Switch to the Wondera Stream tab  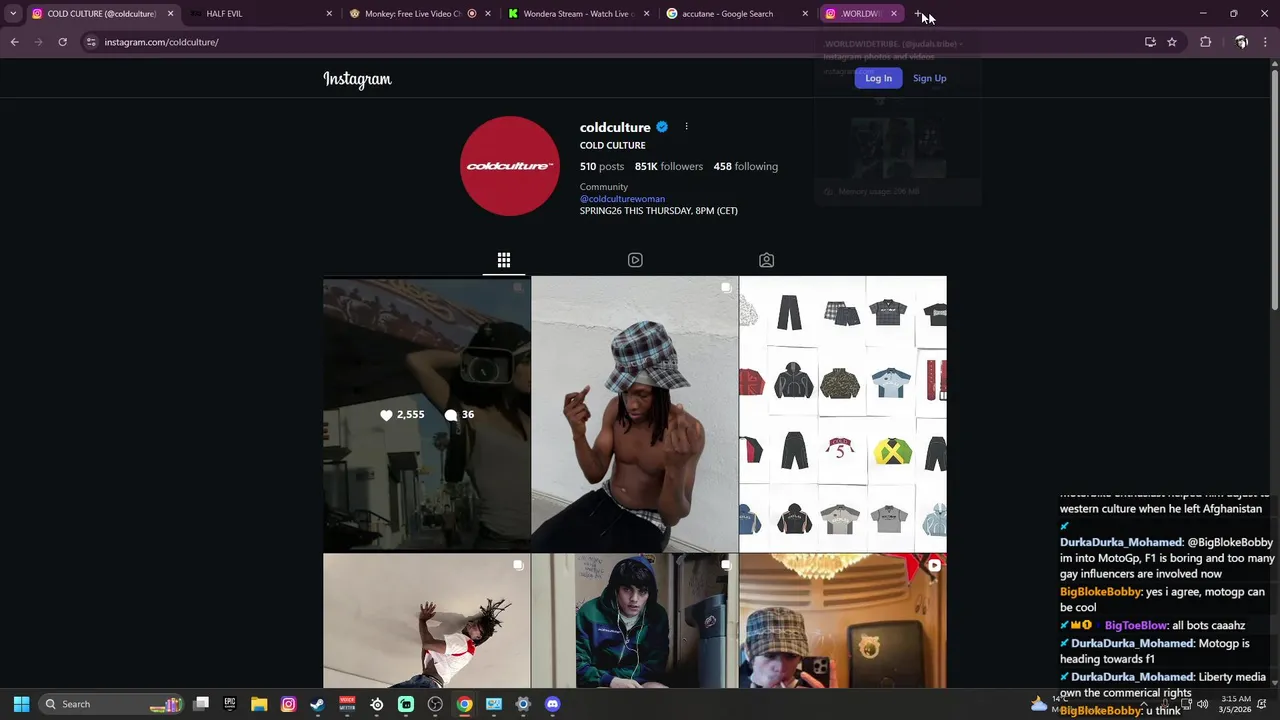[579, 14]
